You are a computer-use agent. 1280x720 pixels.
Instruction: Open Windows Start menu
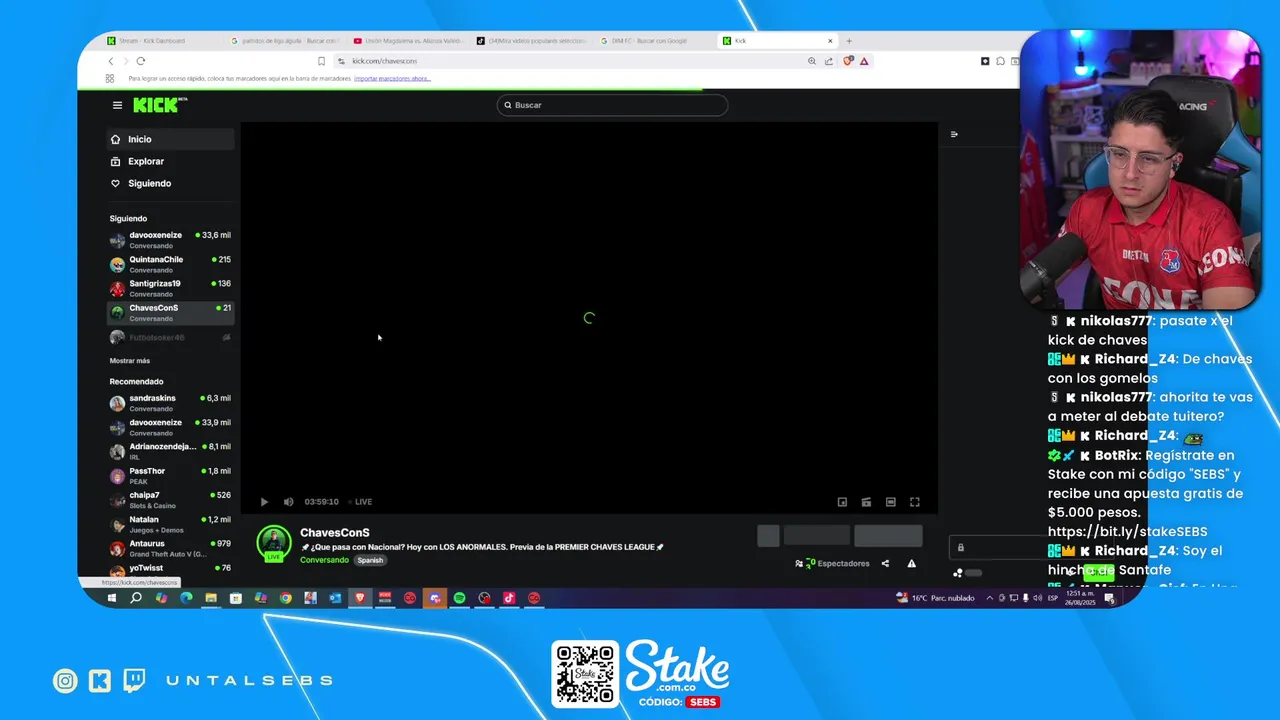coord(111,598)
